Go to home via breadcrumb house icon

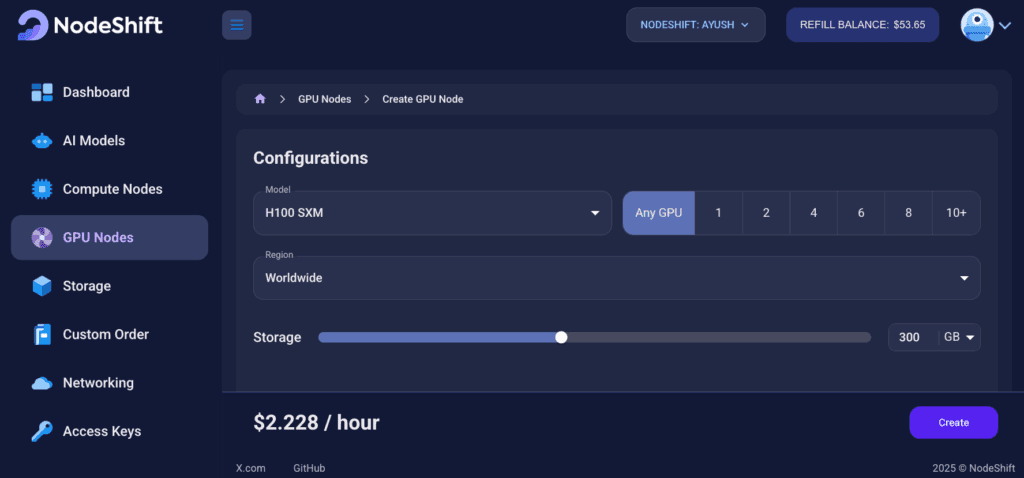coord(260,99)
